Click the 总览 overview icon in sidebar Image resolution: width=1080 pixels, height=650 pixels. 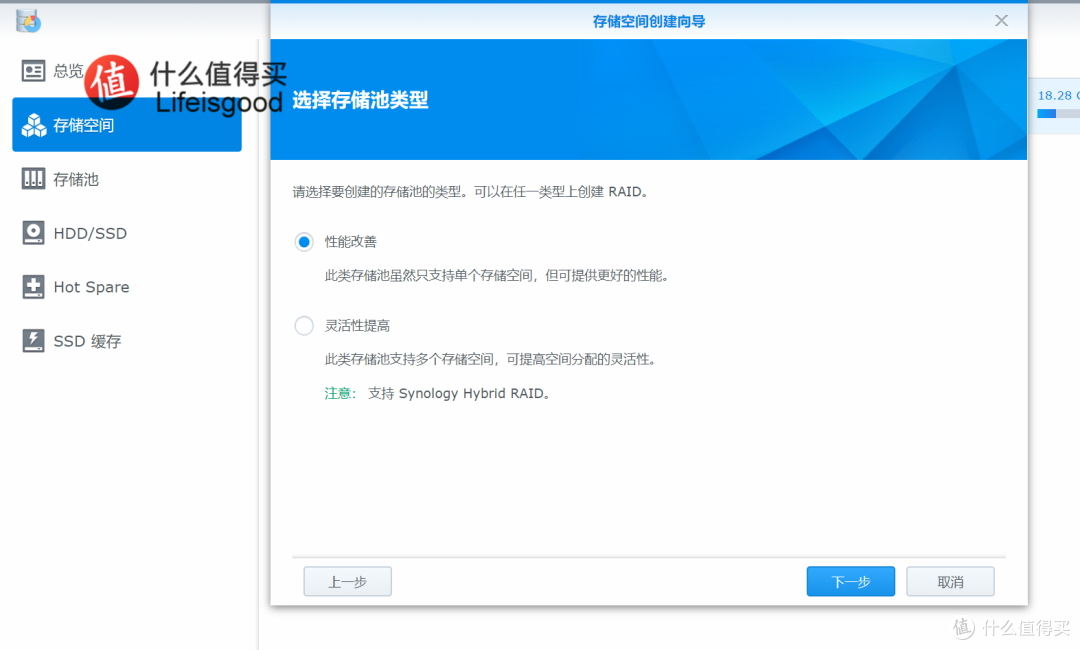click(x=33, y=71)
